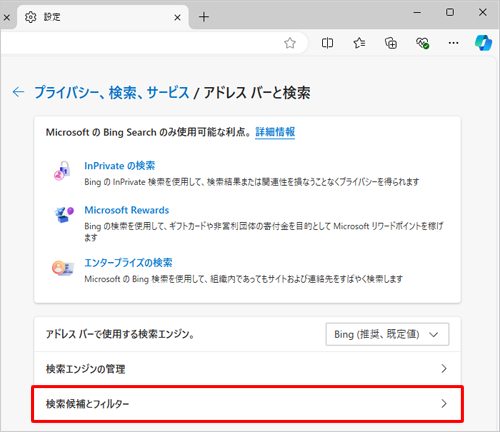
Task: Click the Microsoft Rewards gift icon
Action: point(64,215)
